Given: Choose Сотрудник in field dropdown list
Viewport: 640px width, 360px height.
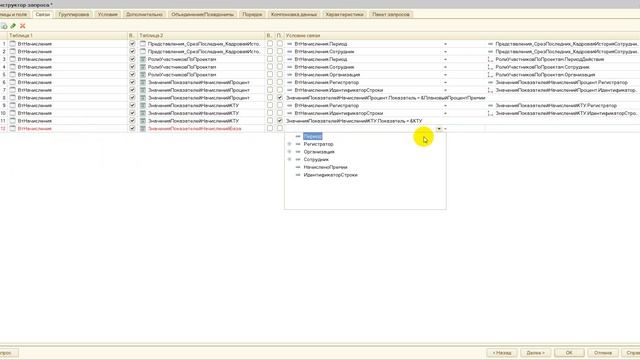Looking at the screenshot, I should (316, 160).
